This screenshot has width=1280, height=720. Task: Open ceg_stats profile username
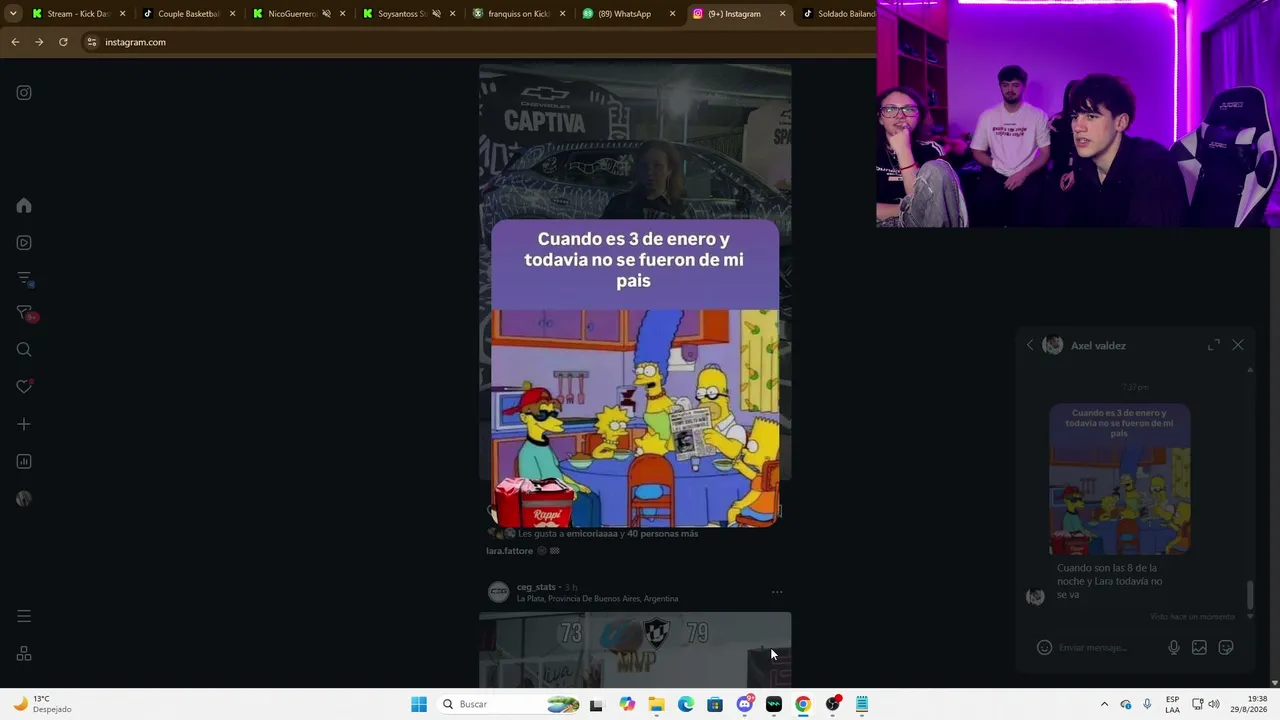tap(536, 587)
